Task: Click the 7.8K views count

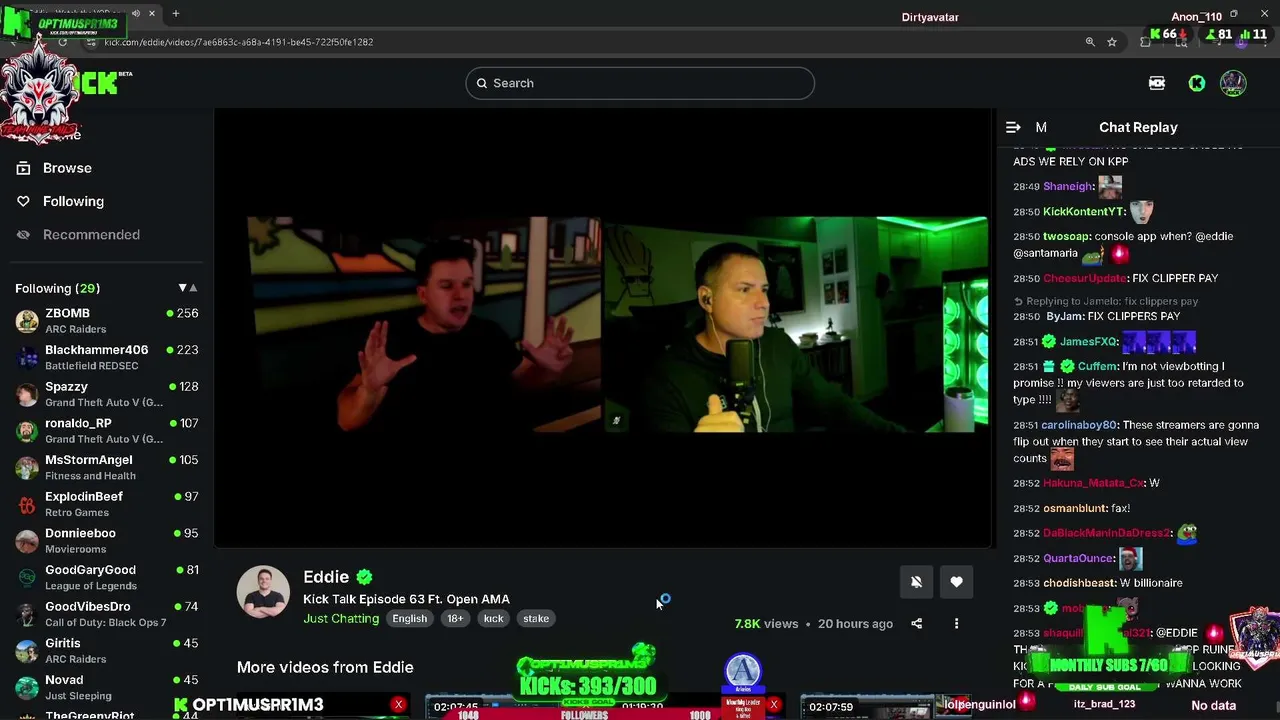Action: [x=766, y=624]
